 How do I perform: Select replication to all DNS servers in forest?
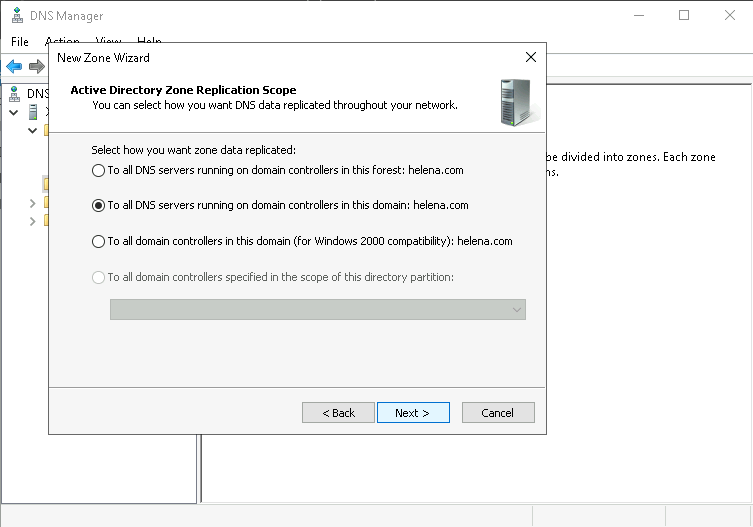pos(98,170)
